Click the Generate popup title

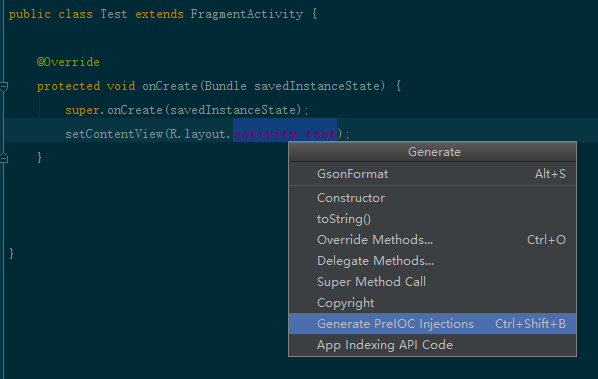click(x=434, y=152)
